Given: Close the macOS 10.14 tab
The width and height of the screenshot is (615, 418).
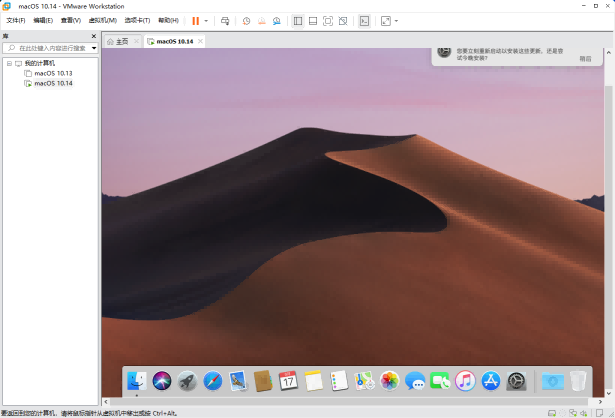Looking at the screenshot, I should pos(200,41).
